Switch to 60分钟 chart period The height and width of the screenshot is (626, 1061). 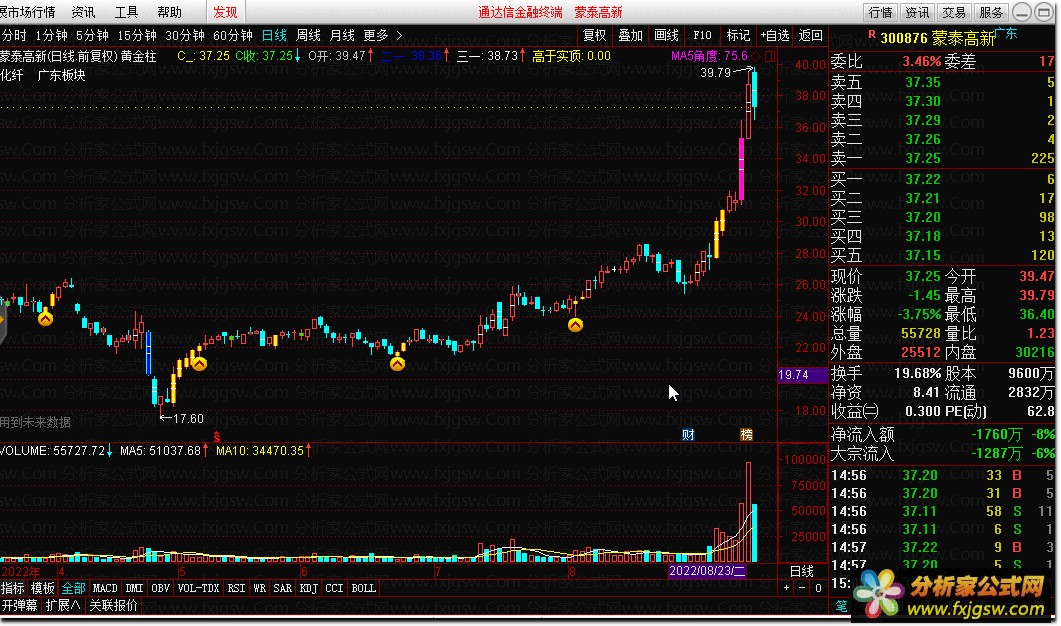click(x=233, y=35)
